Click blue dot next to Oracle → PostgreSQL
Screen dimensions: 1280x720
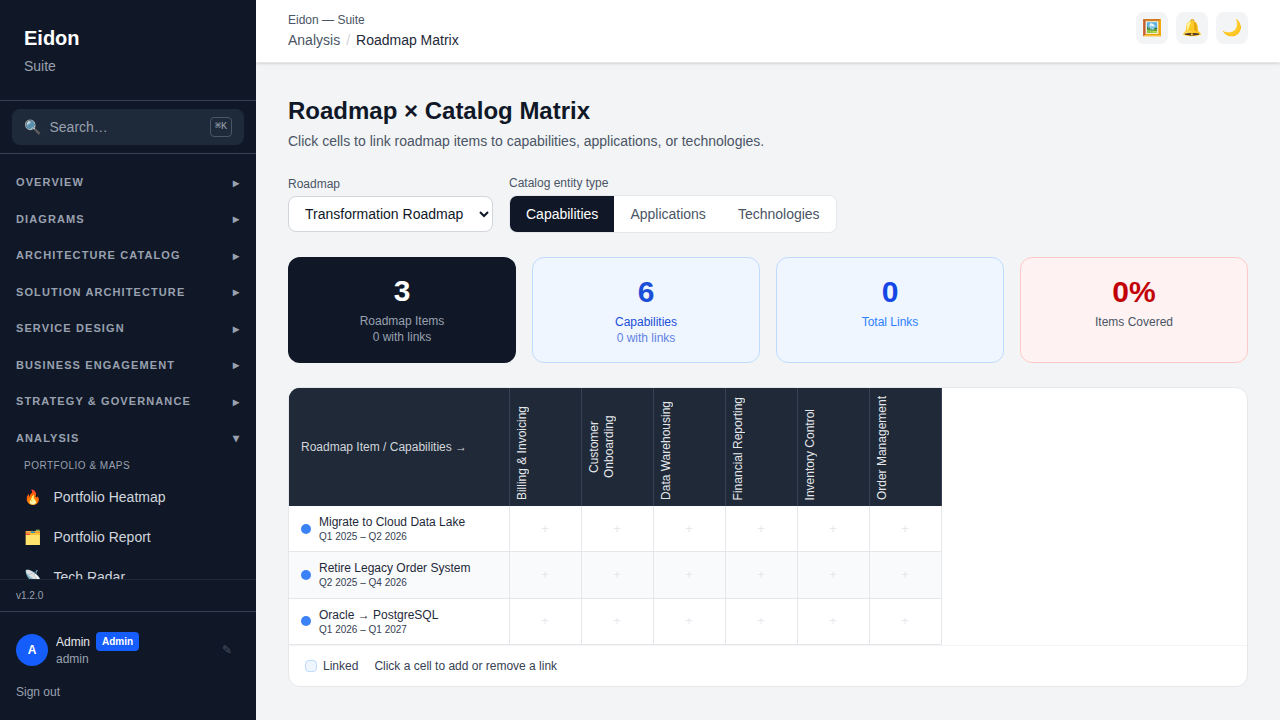(x=306, y=621)
